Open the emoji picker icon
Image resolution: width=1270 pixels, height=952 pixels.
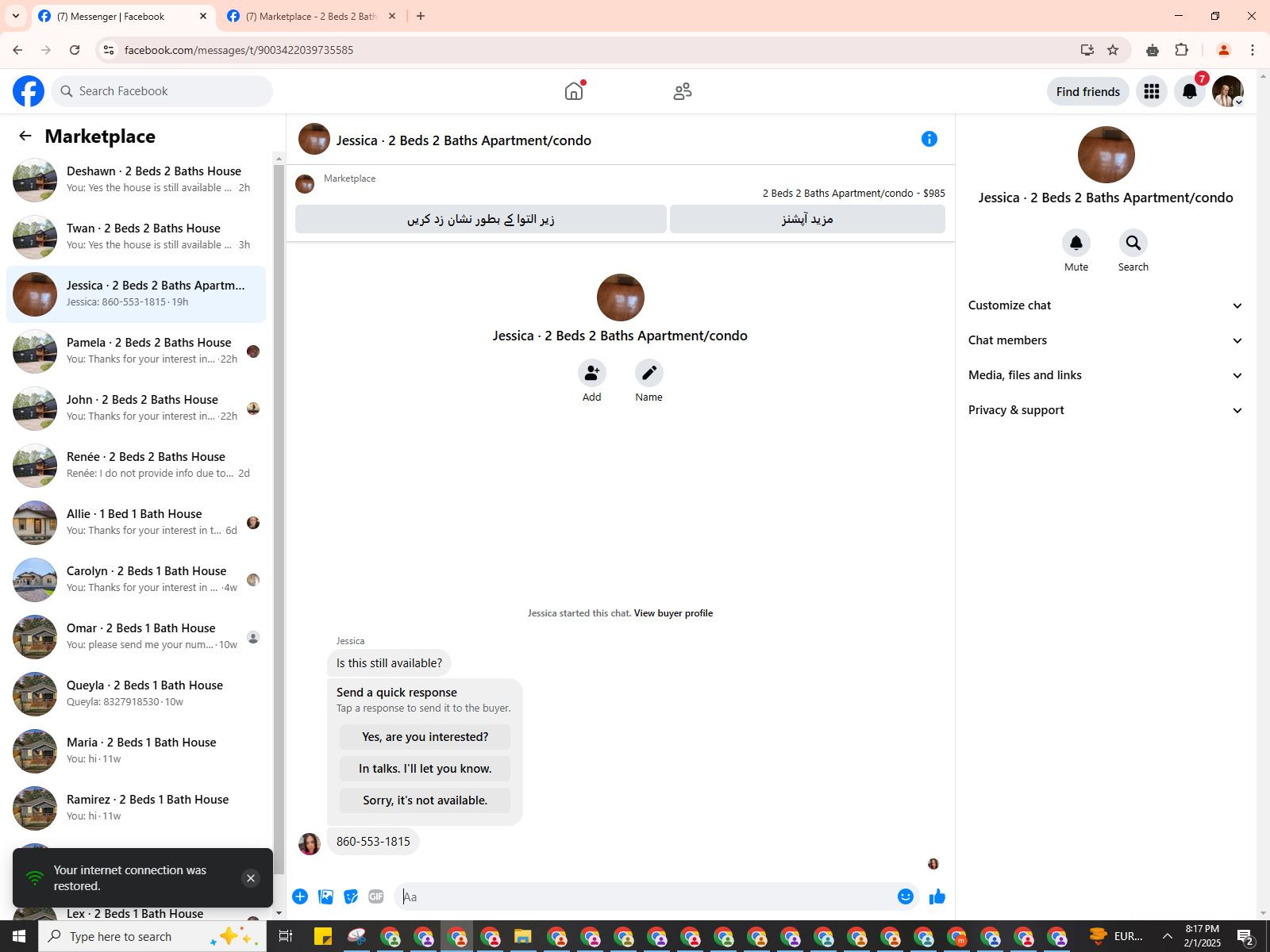(906, 896)
